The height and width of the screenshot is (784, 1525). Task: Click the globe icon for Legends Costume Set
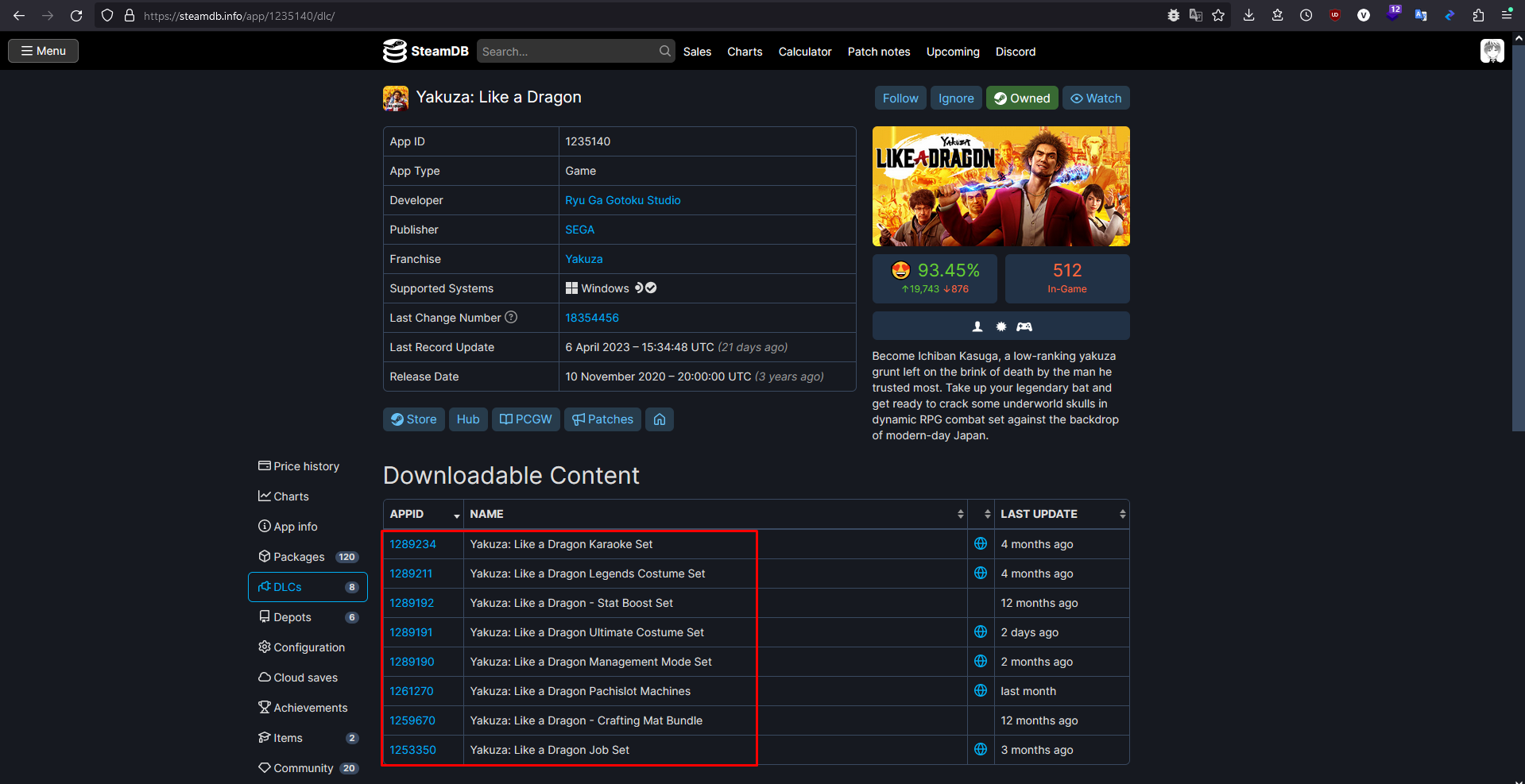[981, 574]
